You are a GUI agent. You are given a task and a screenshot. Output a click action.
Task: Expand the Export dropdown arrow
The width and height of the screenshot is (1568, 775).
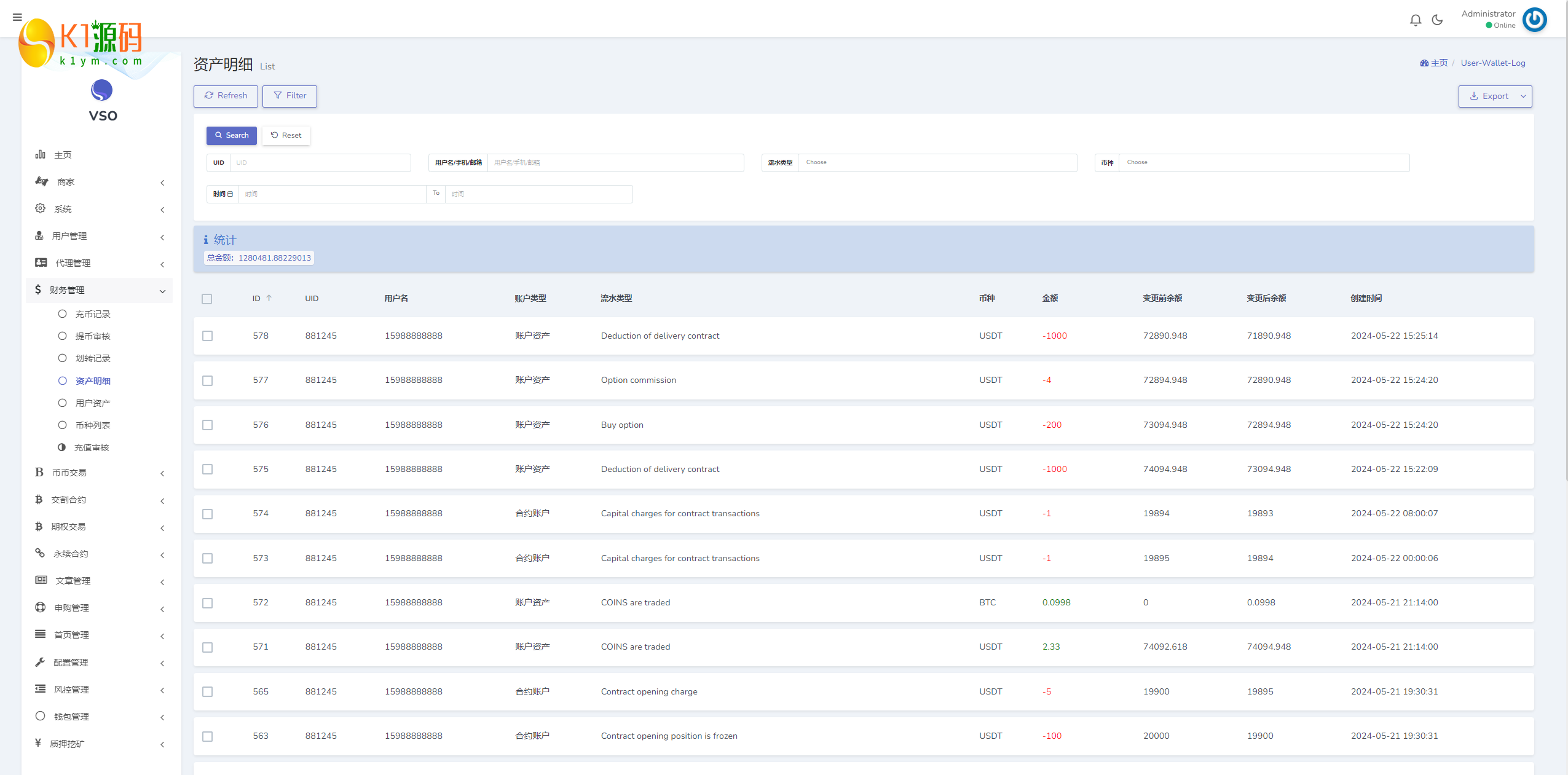pyautogui.click(x=1523, y=96)
